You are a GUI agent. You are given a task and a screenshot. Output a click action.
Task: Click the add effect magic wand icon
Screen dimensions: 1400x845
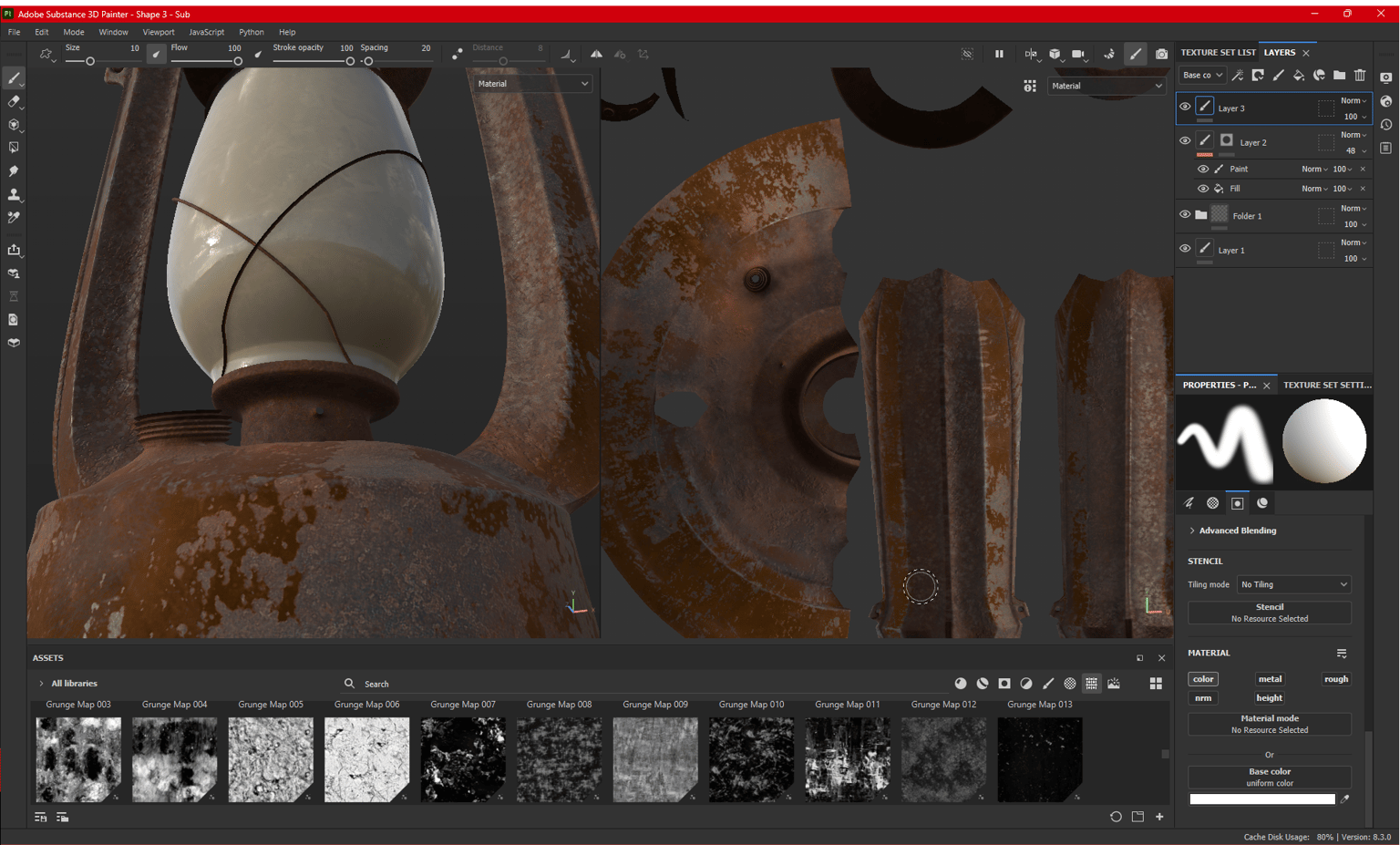[x=1237, y=75]
